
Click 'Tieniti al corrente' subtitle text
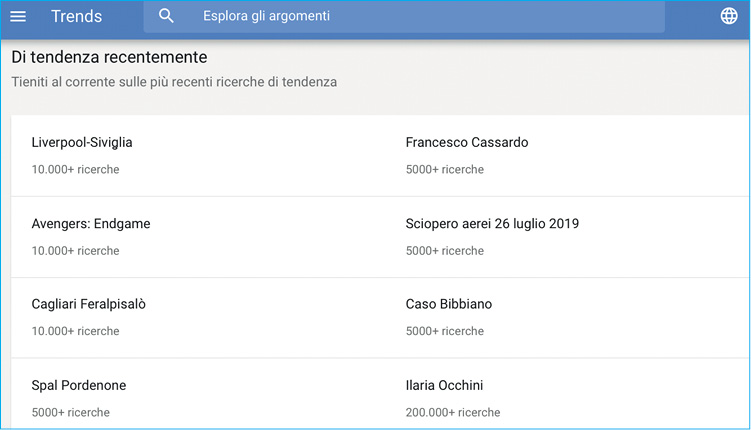tap(174, 82)
